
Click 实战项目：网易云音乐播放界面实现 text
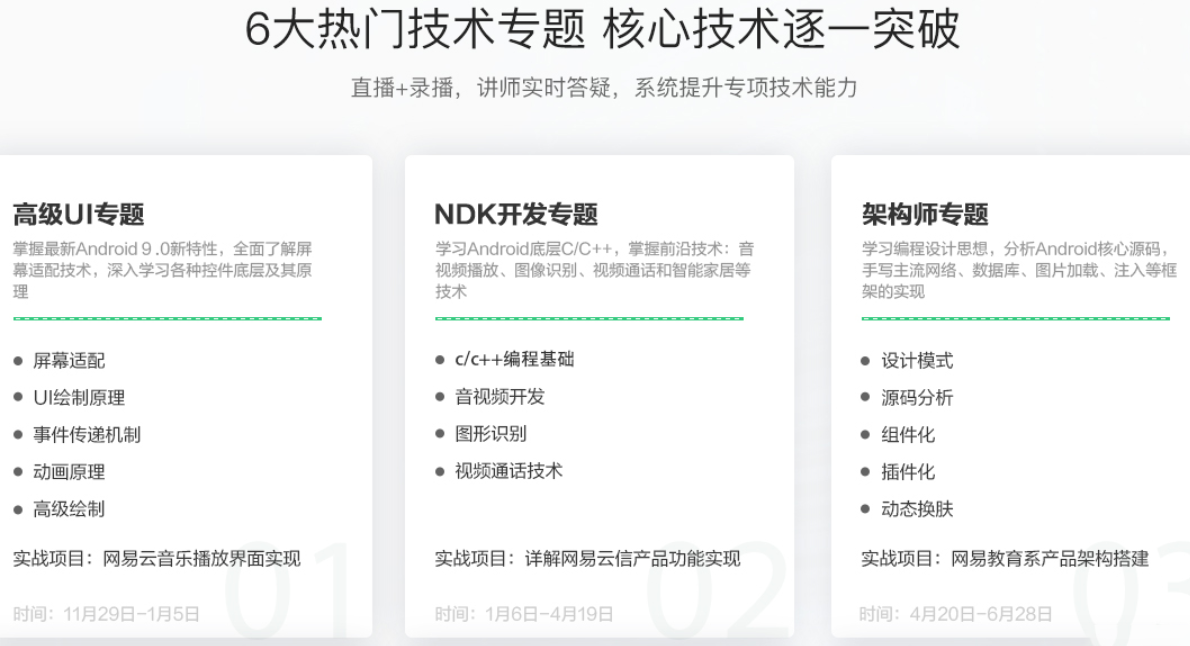(x=157, y=559)
